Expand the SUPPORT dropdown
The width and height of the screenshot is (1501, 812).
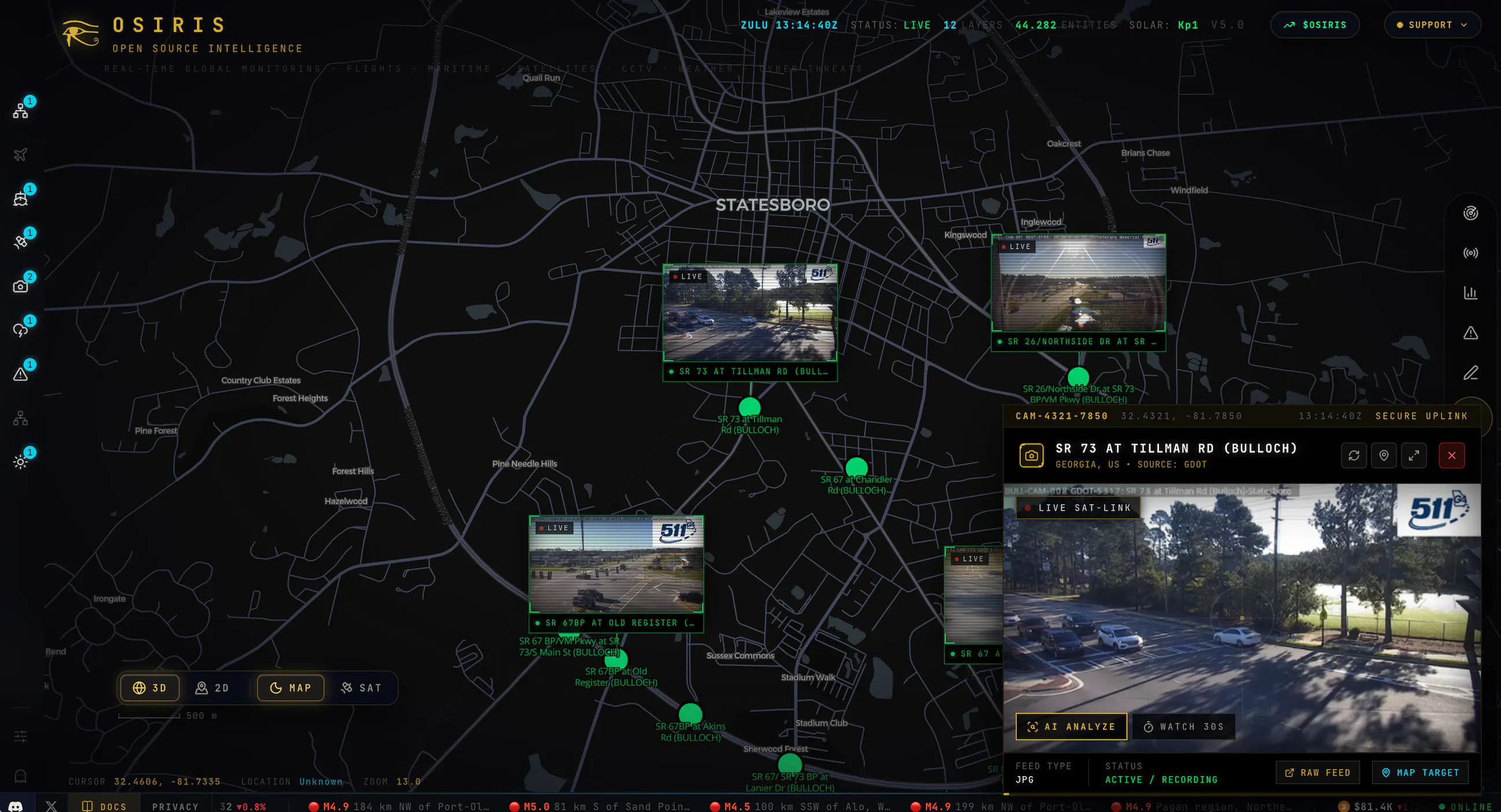[x=1432, y=25]
